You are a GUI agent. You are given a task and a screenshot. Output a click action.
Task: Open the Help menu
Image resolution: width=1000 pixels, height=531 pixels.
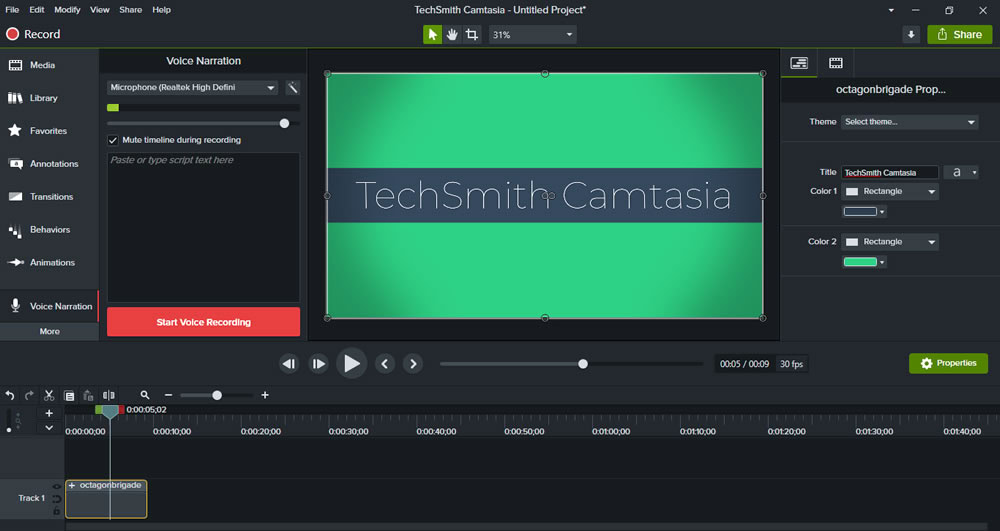[x=161, y=10]
